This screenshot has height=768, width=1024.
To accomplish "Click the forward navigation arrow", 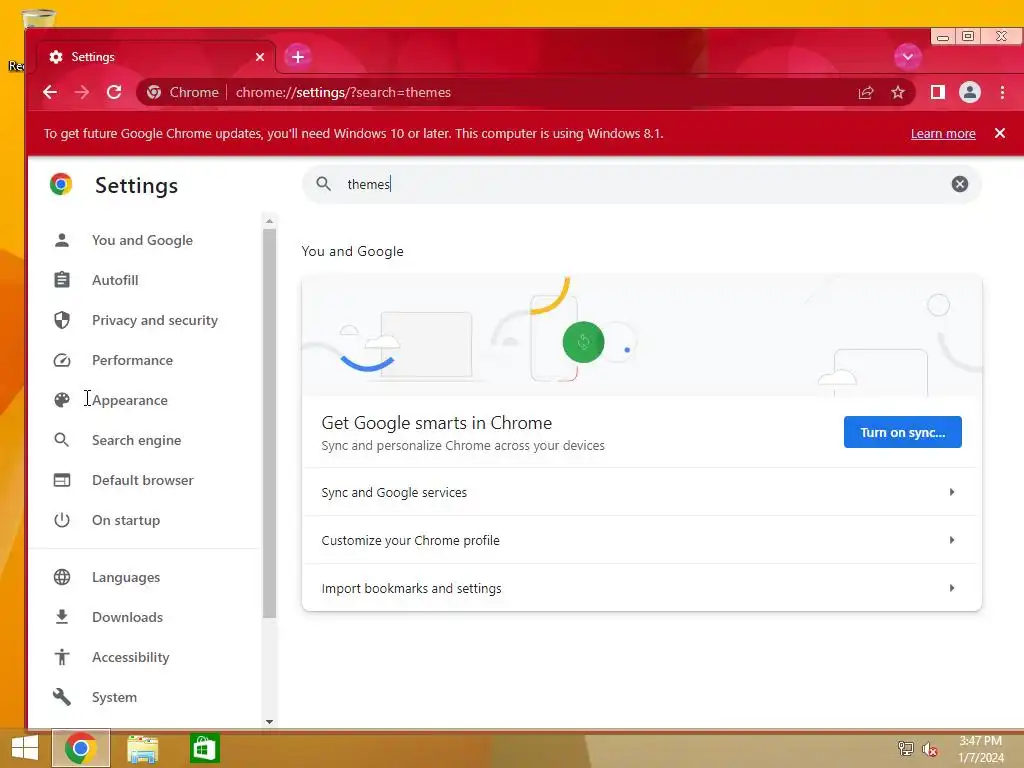I will (82, 92).
